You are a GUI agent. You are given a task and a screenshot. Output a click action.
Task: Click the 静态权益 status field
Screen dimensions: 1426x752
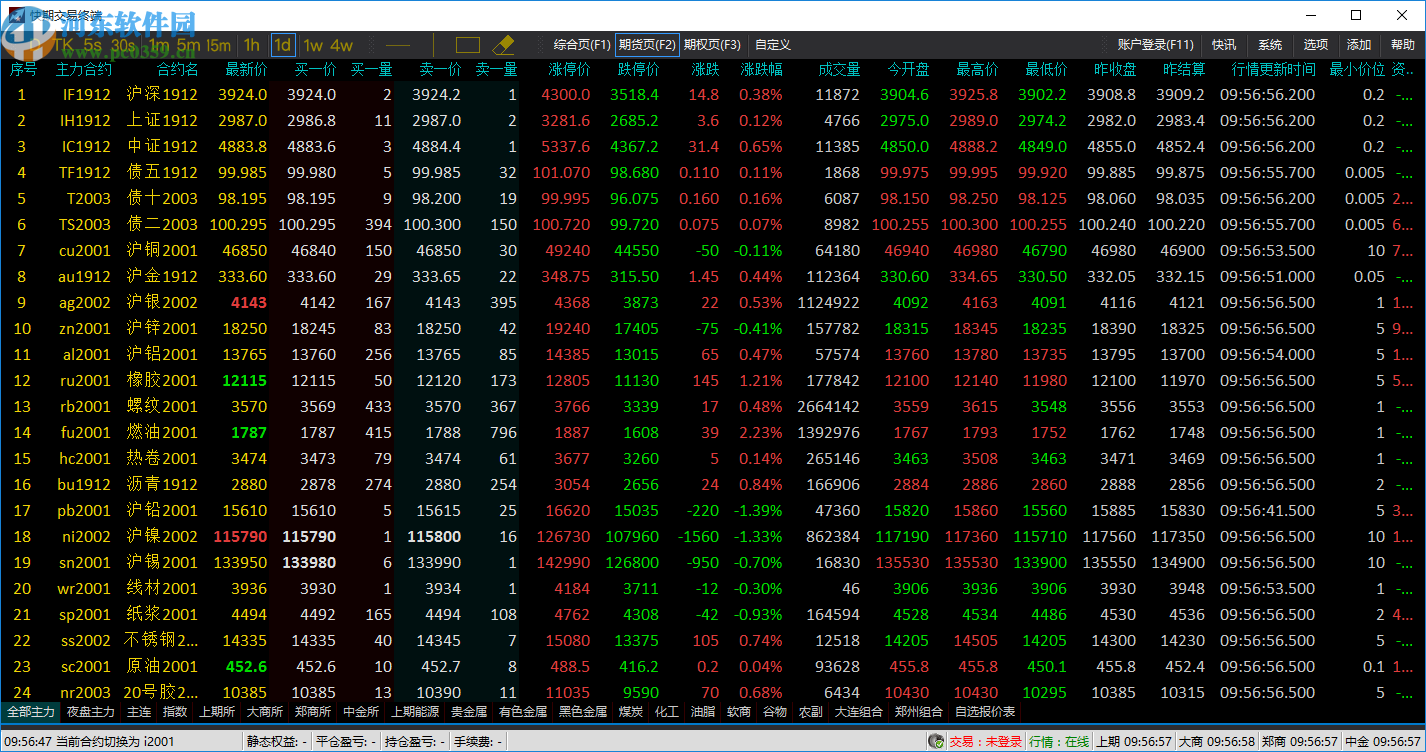point(277,741)
